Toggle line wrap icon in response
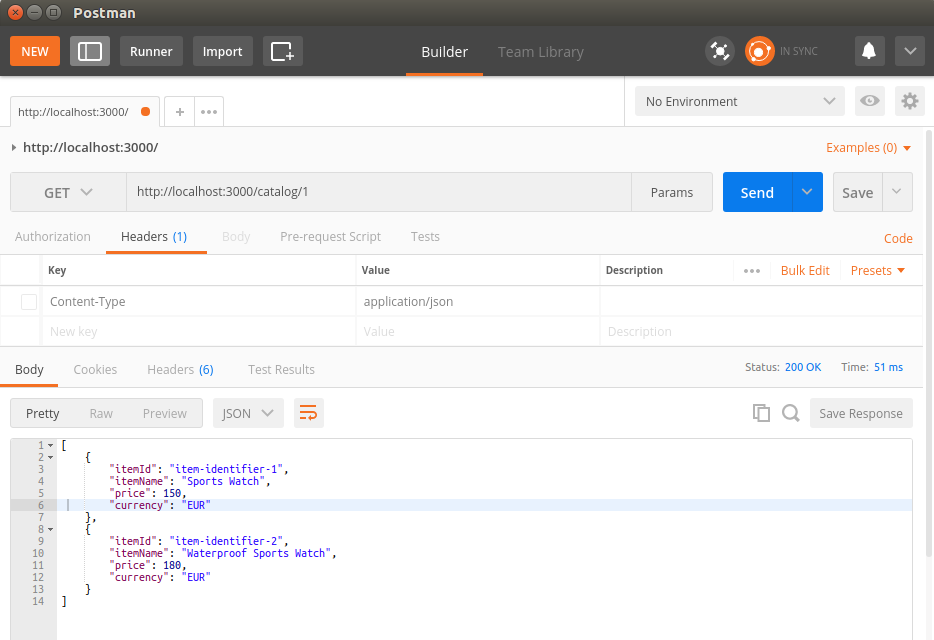 tap(308, 413)
